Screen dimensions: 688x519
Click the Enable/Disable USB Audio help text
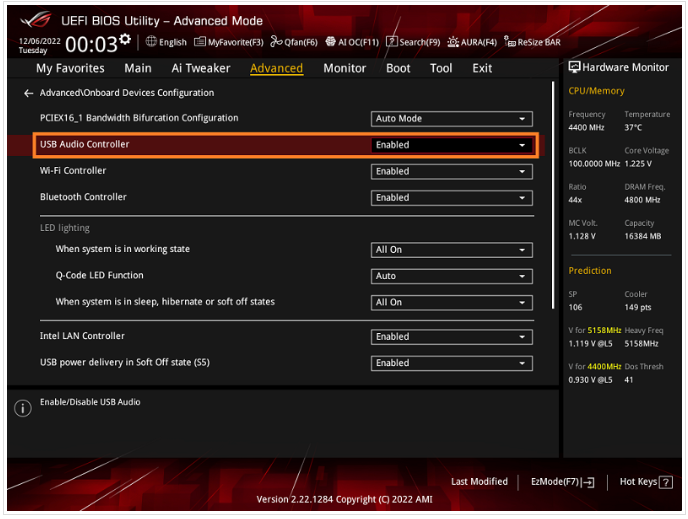click(90, 402)
